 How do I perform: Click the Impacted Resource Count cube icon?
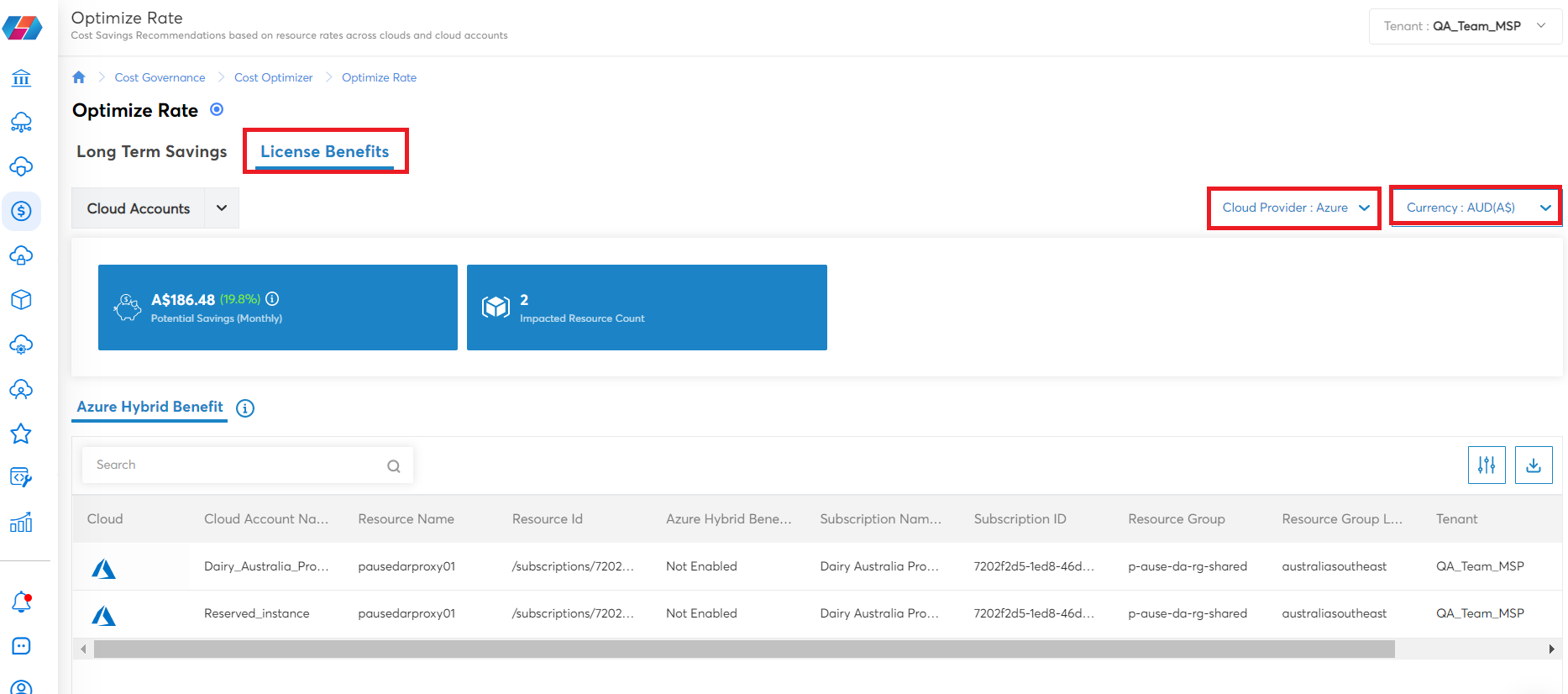coord(496,308)
